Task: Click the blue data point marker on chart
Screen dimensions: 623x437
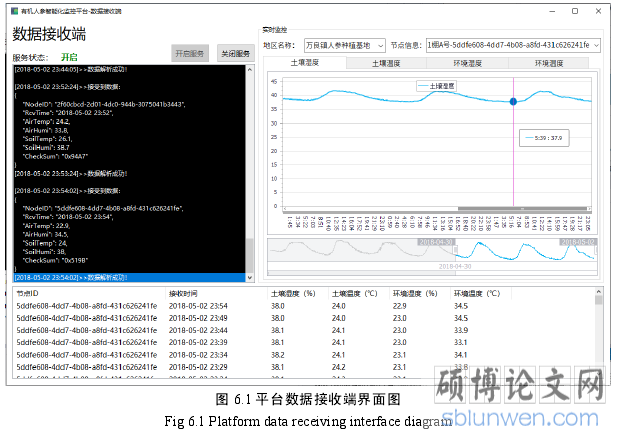Action: (x=513, y=102)
